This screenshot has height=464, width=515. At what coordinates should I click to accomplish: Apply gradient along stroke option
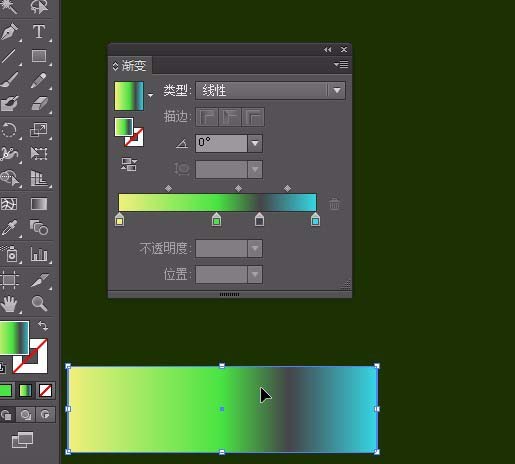(x=230, y=117)
